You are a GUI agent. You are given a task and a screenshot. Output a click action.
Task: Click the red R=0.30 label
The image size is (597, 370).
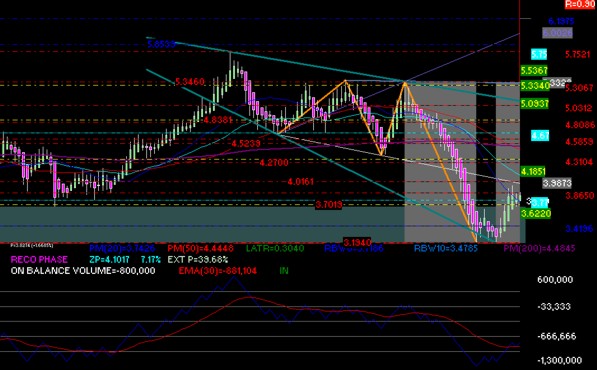[580, 4]
